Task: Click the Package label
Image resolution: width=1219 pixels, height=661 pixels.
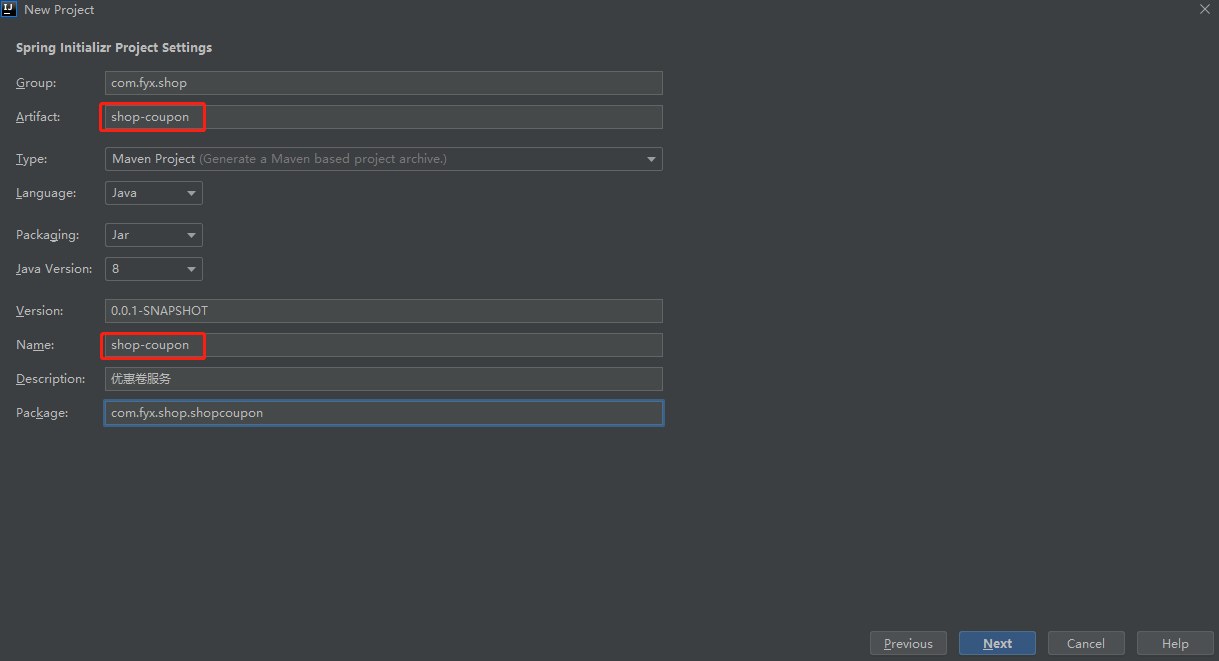Action: (x=42, y=413)
